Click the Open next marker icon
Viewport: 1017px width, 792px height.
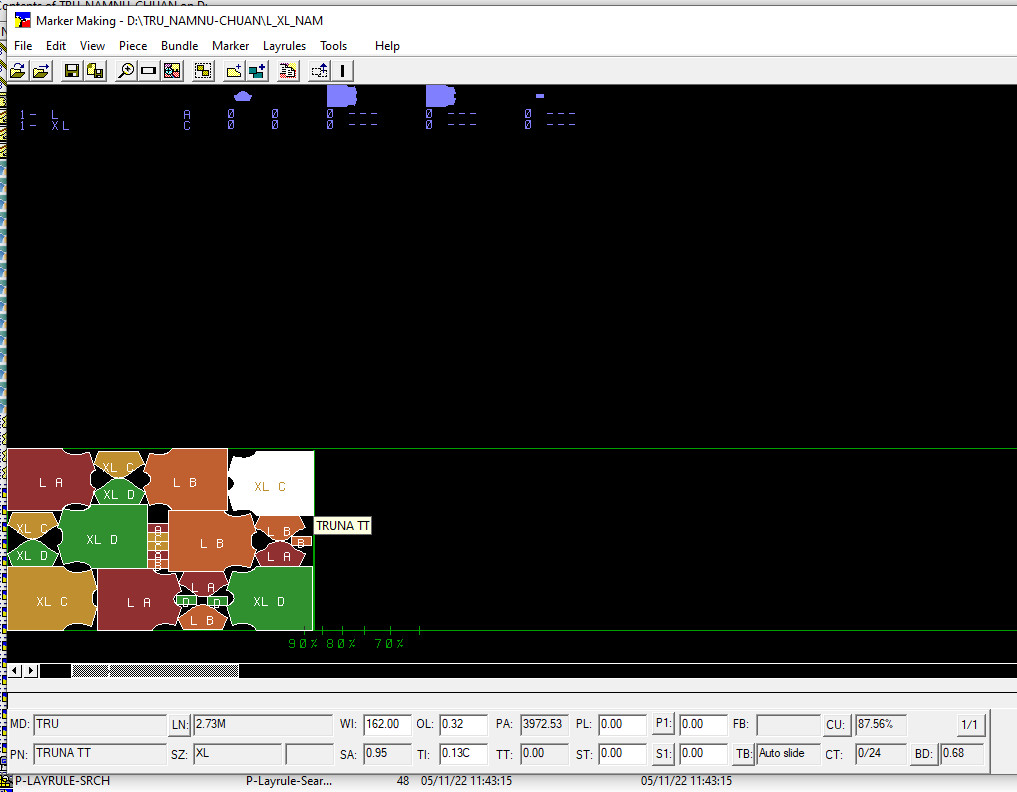click(41, 71)
